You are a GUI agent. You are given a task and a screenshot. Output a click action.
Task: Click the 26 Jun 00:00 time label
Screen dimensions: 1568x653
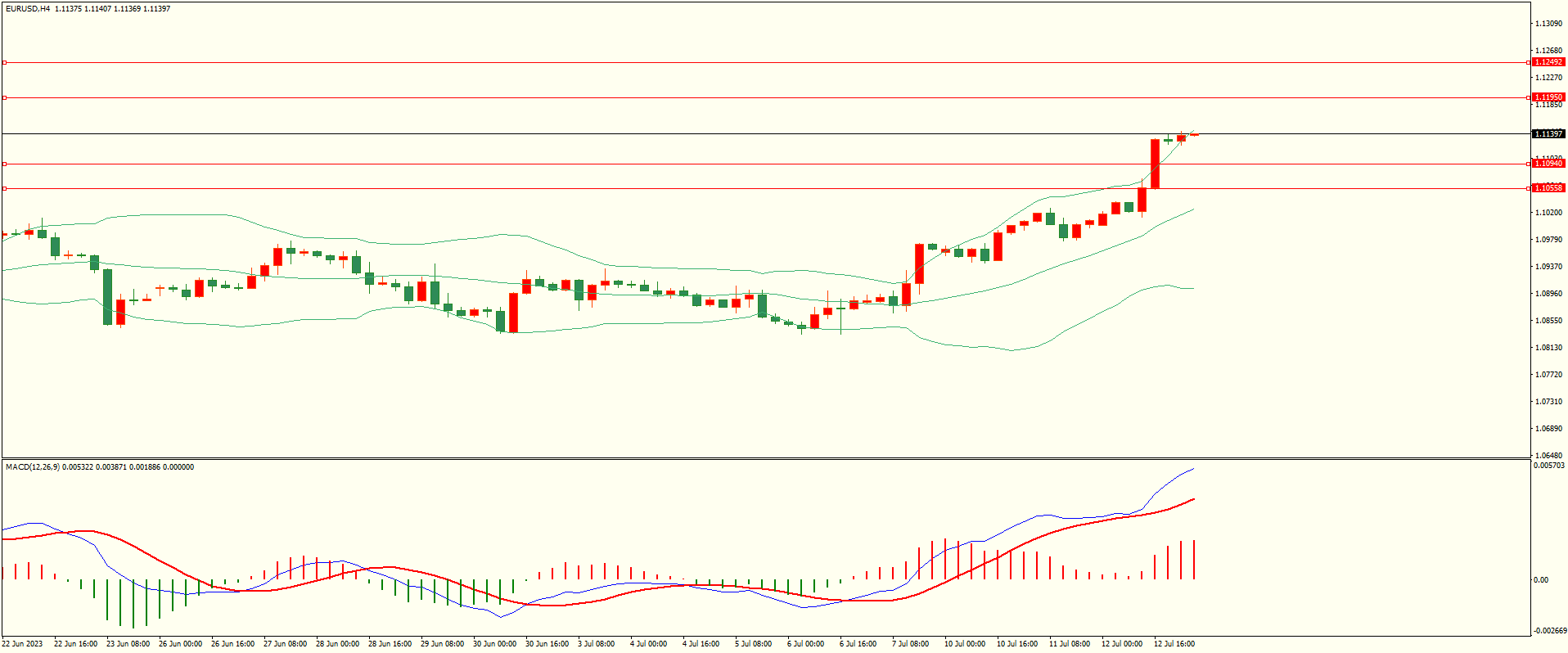pyautogui.click(x=181, y=644)
